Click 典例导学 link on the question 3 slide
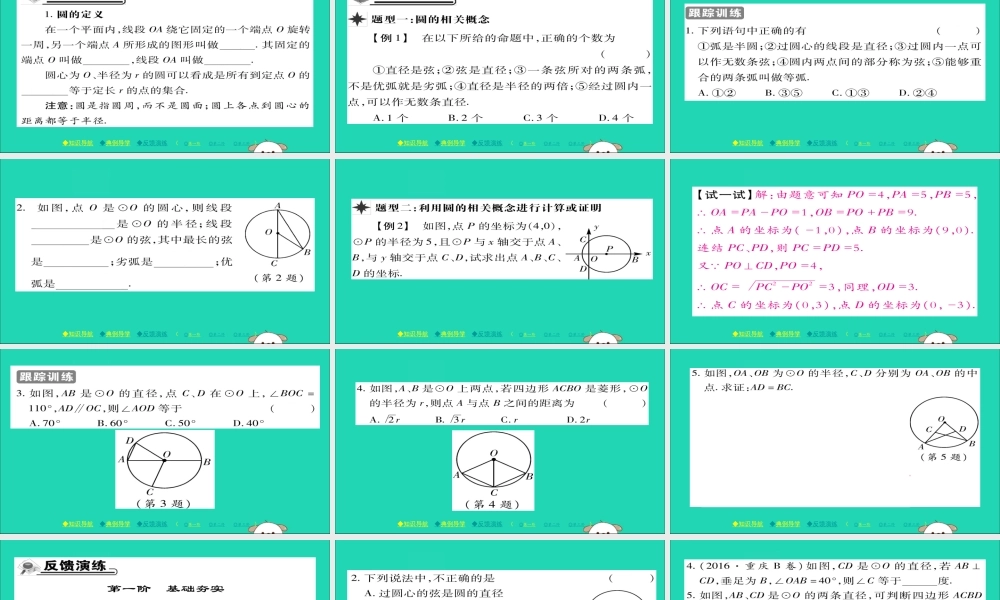1000x600 pixels. click(x=115, y=523)
